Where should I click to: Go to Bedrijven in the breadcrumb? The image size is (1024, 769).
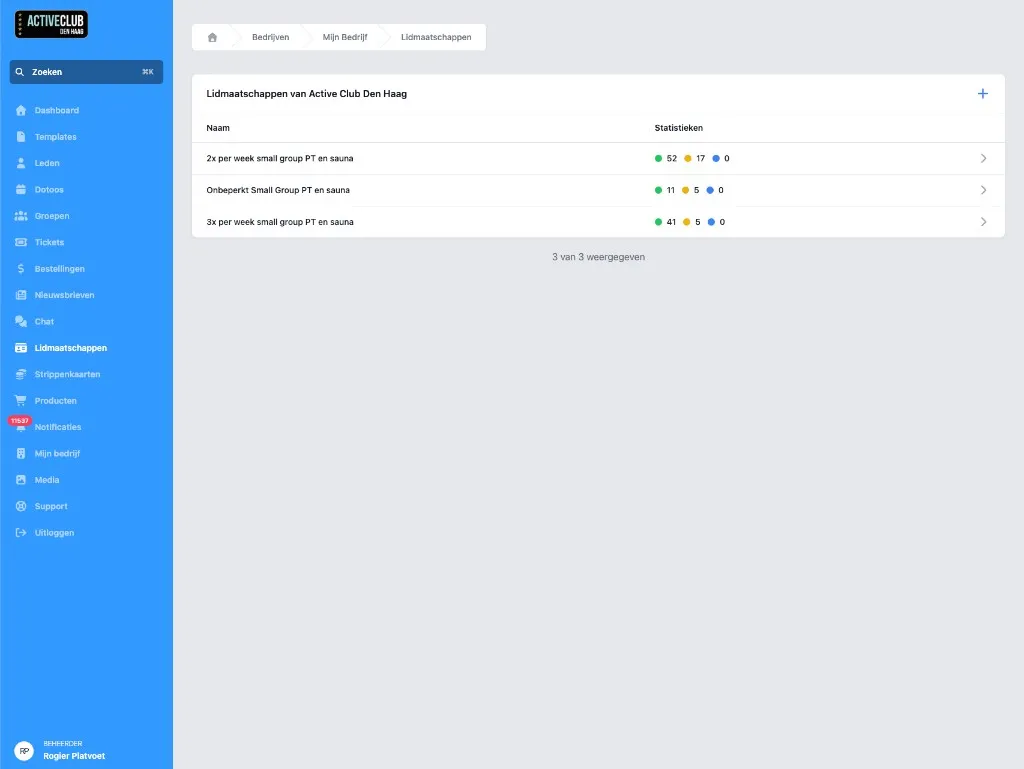click(270, 37)
